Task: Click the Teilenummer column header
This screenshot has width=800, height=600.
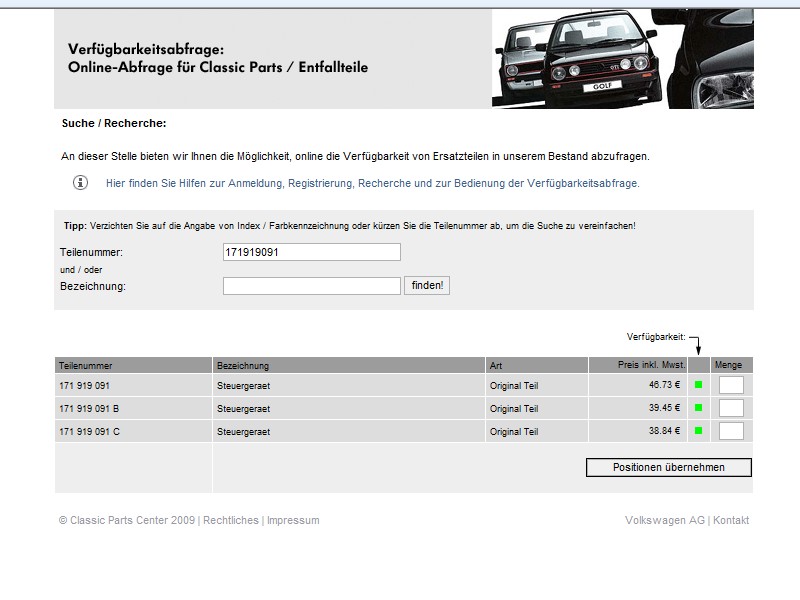Action: click(82, 365)
